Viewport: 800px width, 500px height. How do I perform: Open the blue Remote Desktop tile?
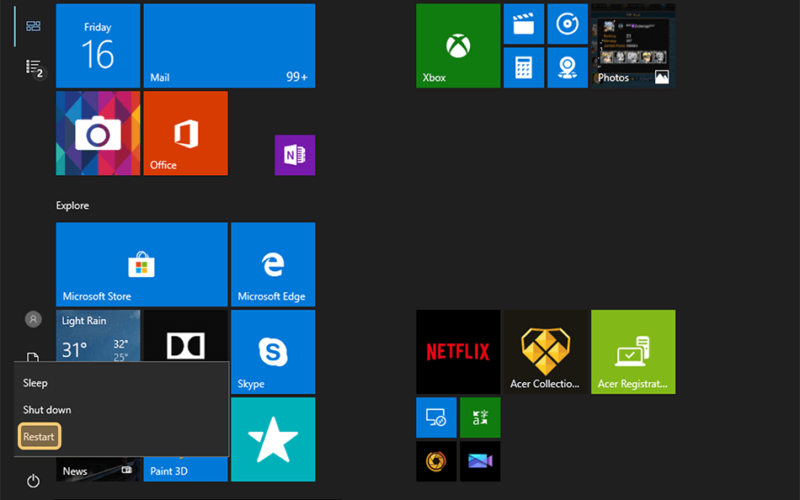tap(436, 418)
